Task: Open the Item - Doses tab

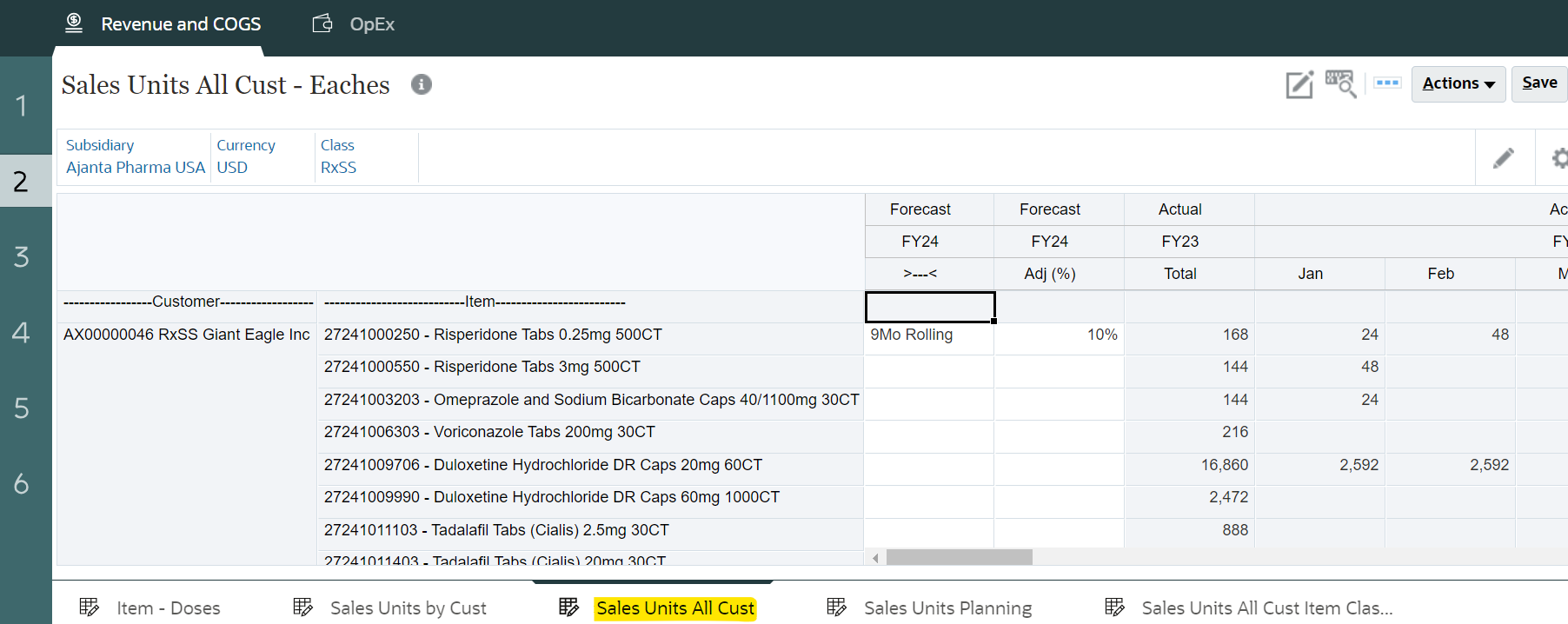Action: [168, 608]
